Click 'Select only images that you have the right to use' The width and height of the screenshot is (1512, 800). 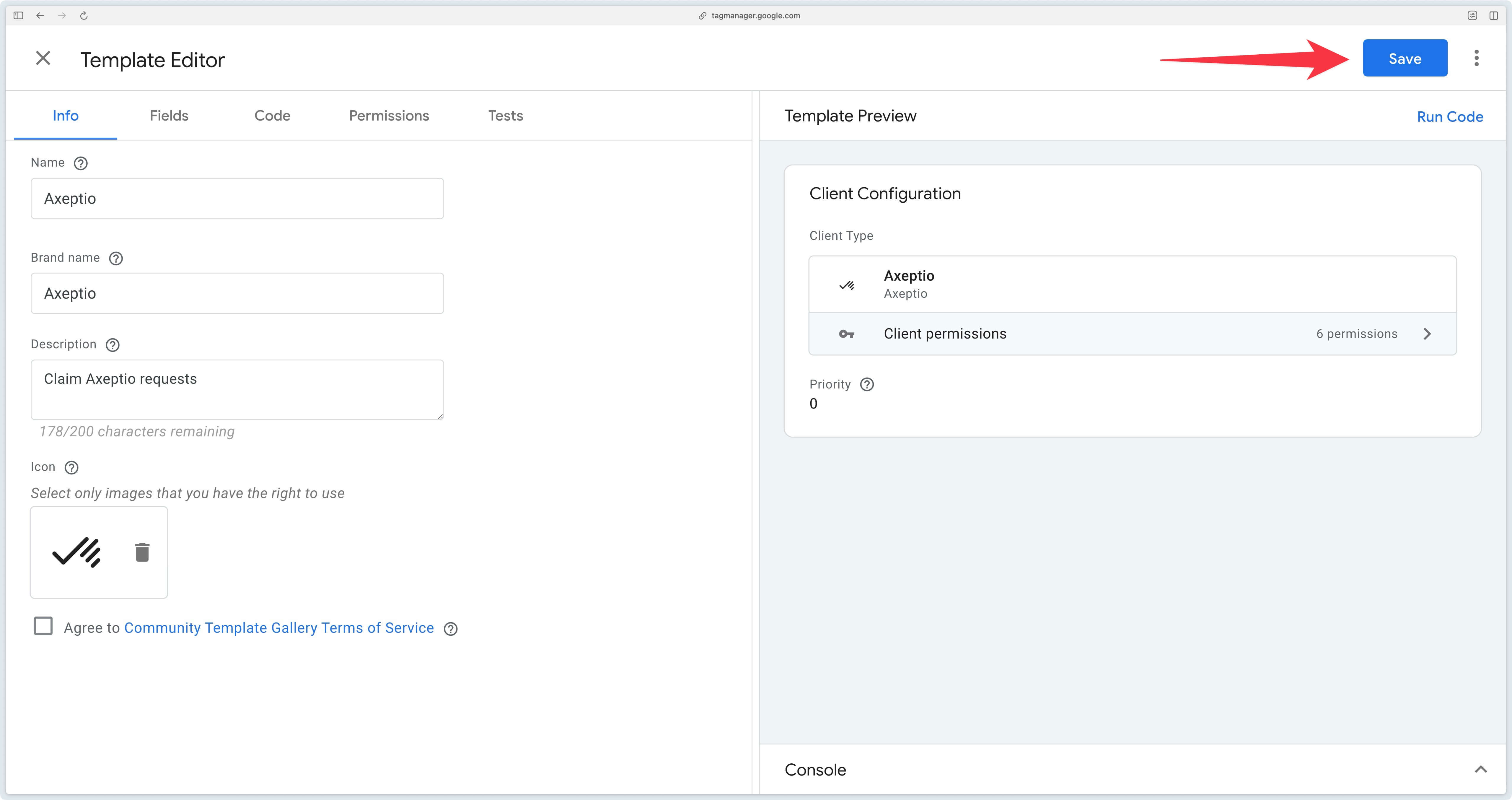coord(187,493)
